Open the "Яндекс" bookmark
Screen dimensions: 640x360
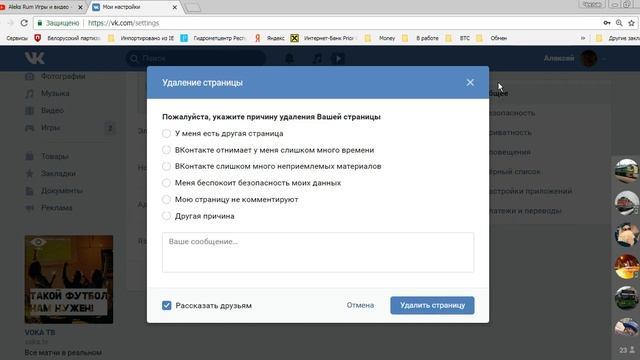[270, 38]
